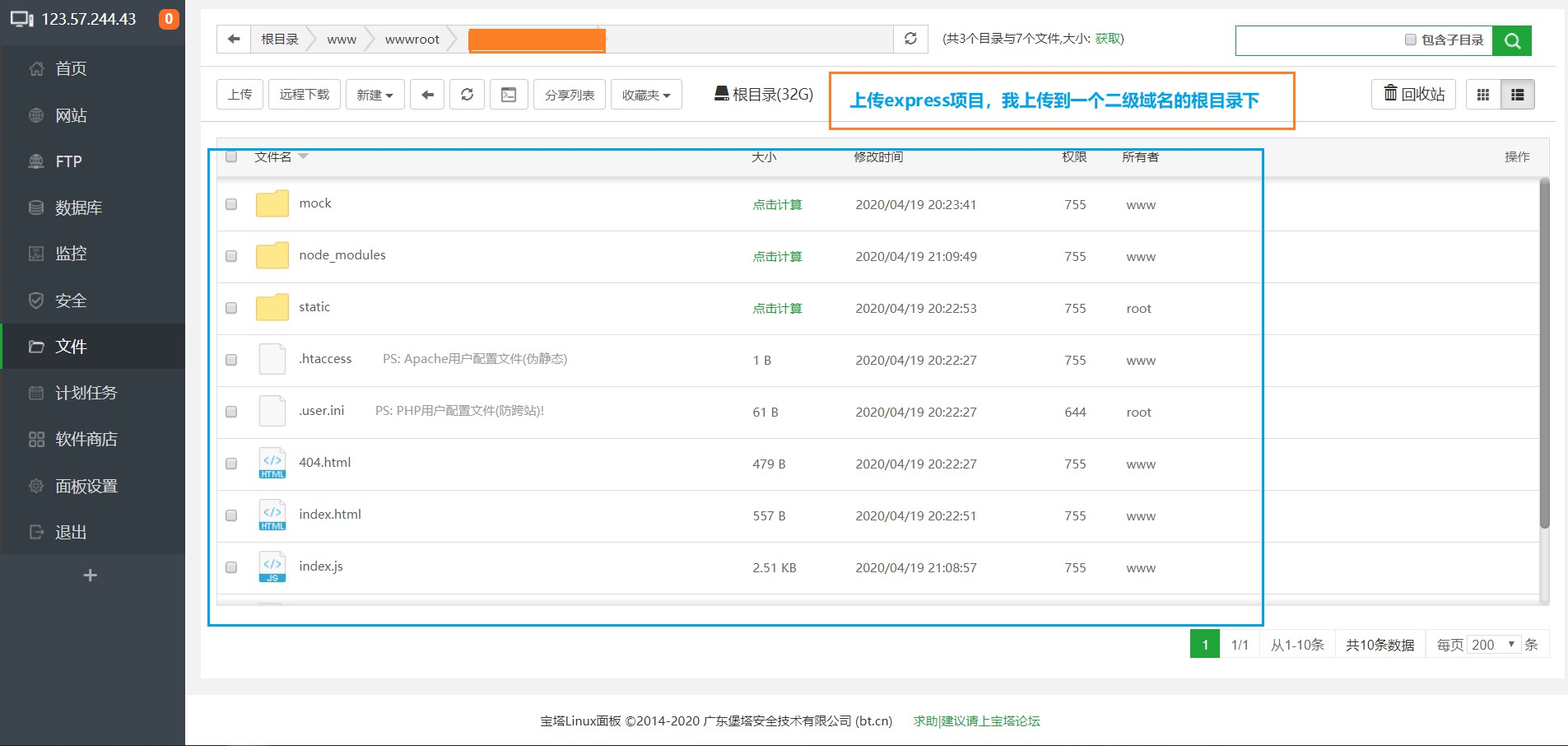The image size is (1568, 746).
Task: Navigate to www breadcrumb
Action: [342, 39]
